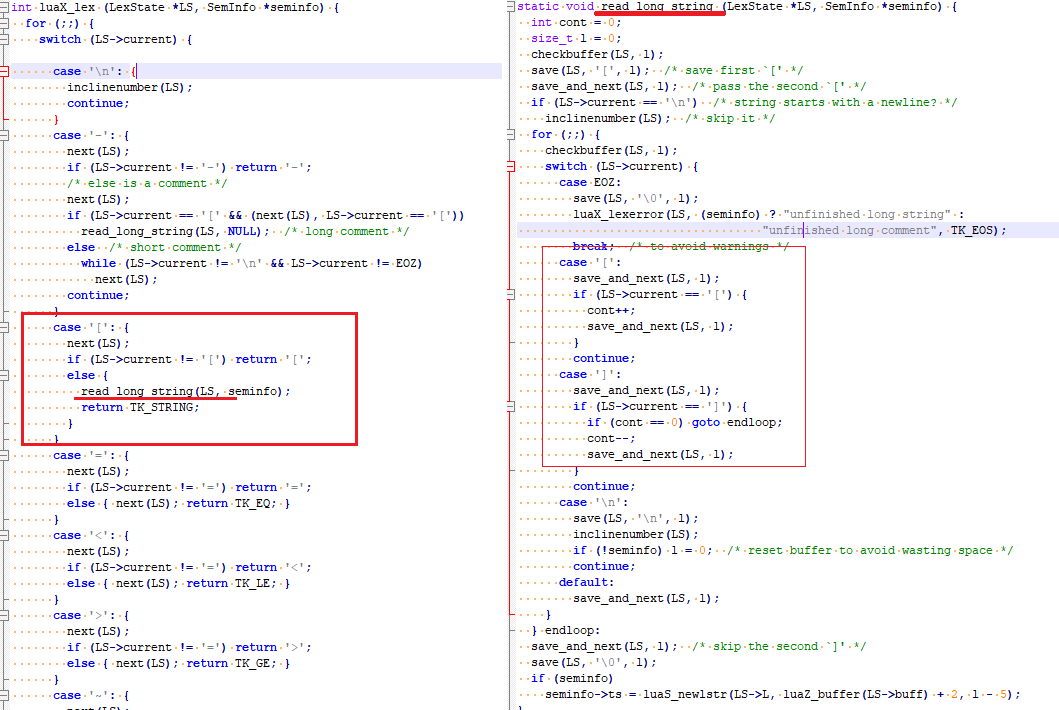This screenshot has height=710, width=1059.
Task: Collapse the case '\n' block fold marker
Action: pyautogui.click(x=5, y=72)
